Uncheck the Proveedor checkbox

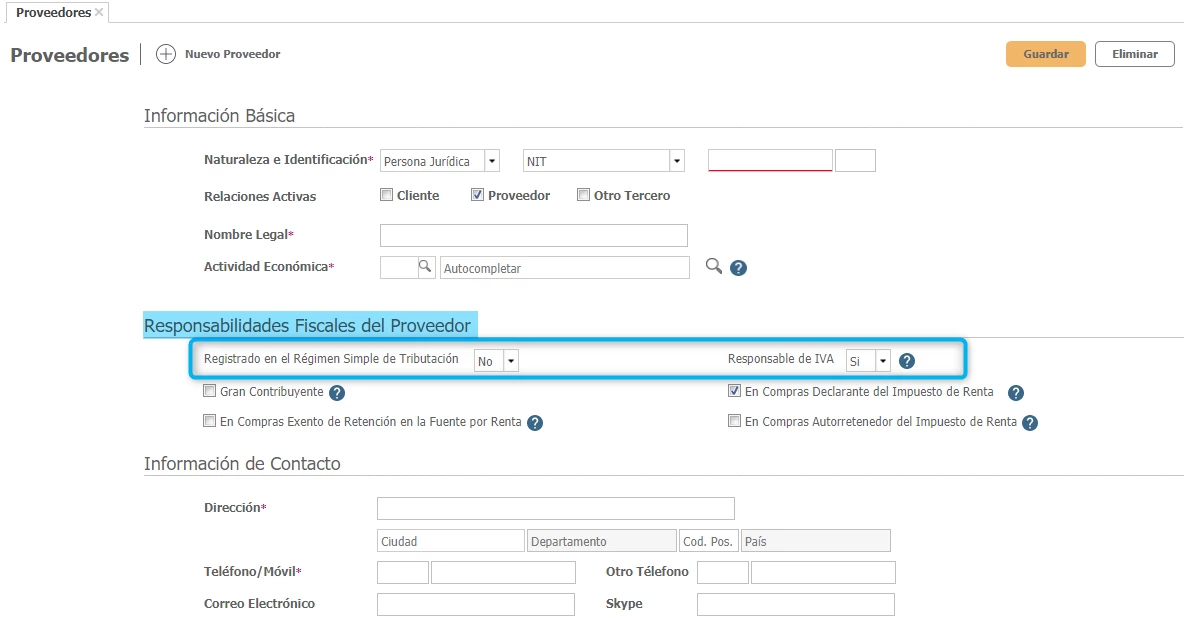(478, 196)
